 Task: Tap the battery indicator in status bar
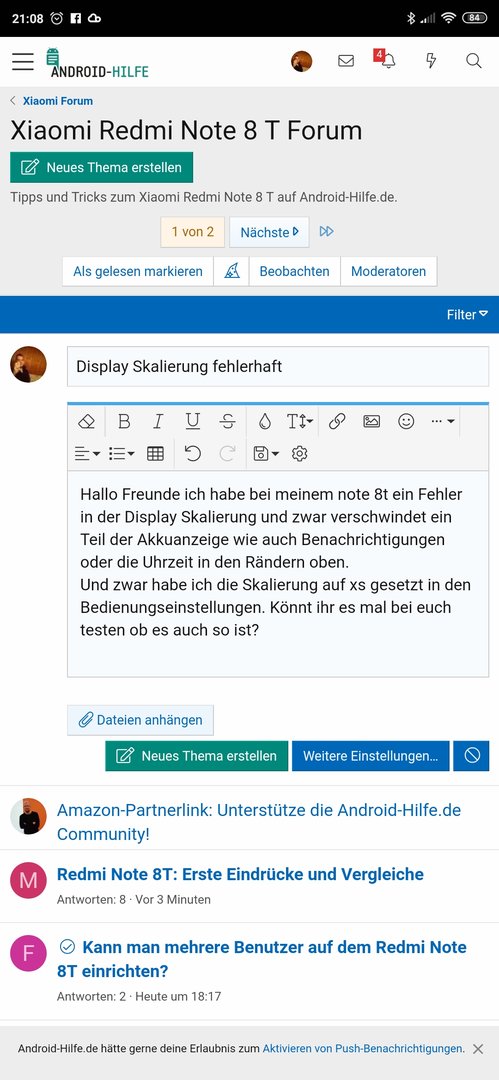[475, 19]
